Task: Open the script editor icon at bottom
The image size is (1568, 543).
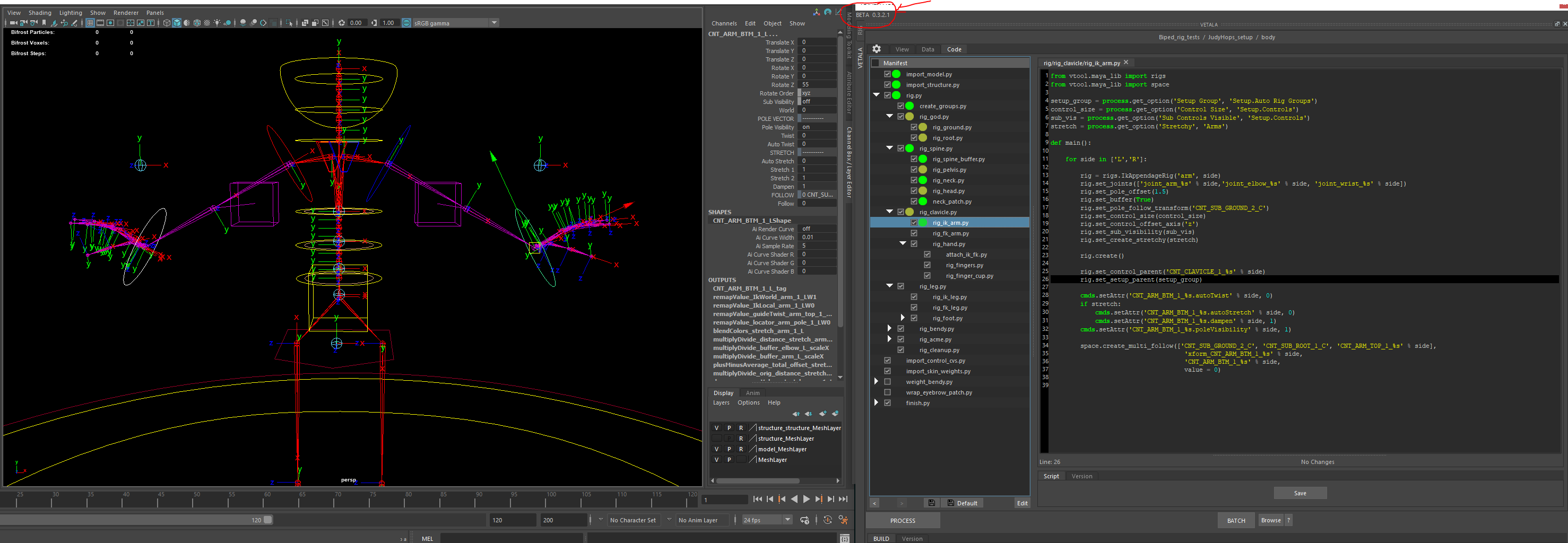Action: tap(845, 539)
